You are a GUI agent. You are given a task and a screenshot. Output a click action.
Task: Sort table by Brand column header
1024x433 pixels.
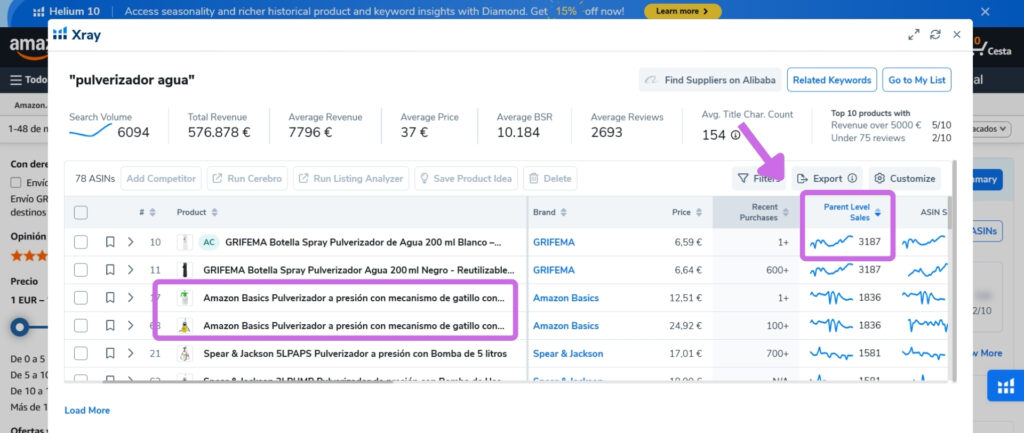[550, 212]
